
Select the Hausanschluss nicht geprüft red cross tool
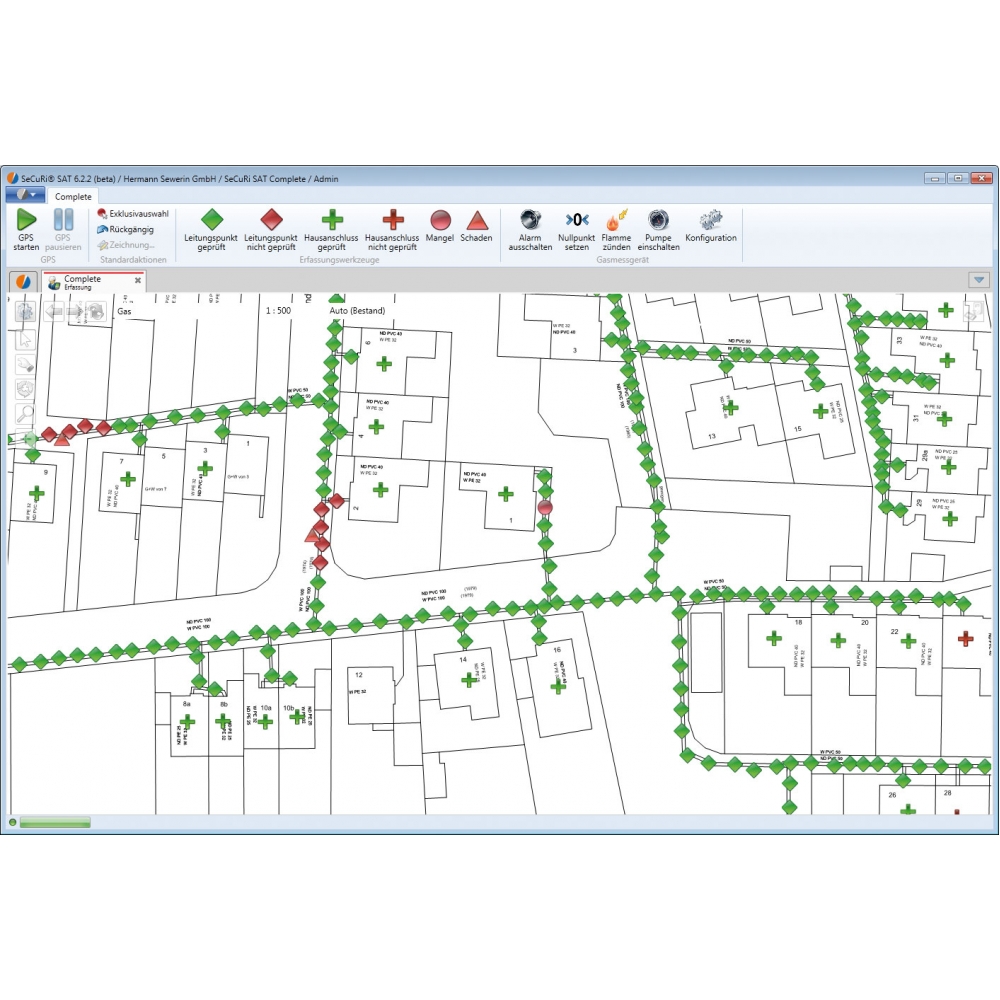coord(392,230)
